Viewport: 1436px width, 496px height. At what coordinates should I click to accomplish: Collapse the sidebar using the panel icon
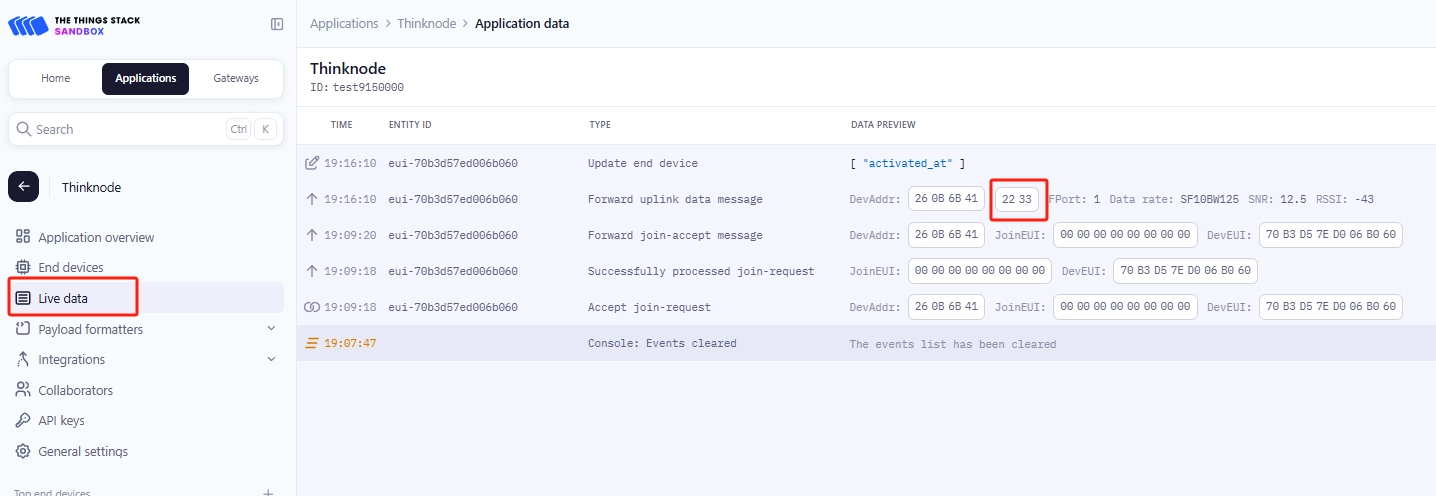click(x=277, y=24)
